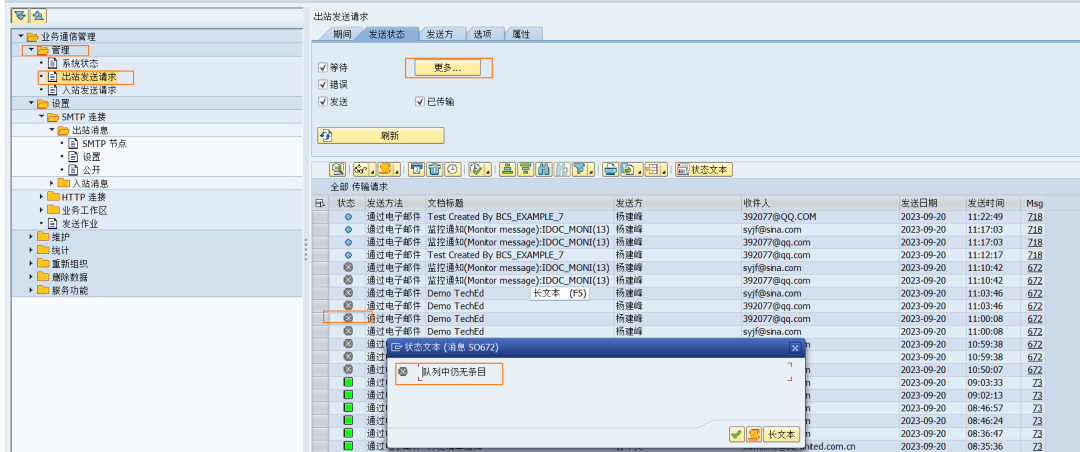The image size is (1080, 452).
Task: Click the blue-framed icon left of the trash can
Action: point(417,170)
